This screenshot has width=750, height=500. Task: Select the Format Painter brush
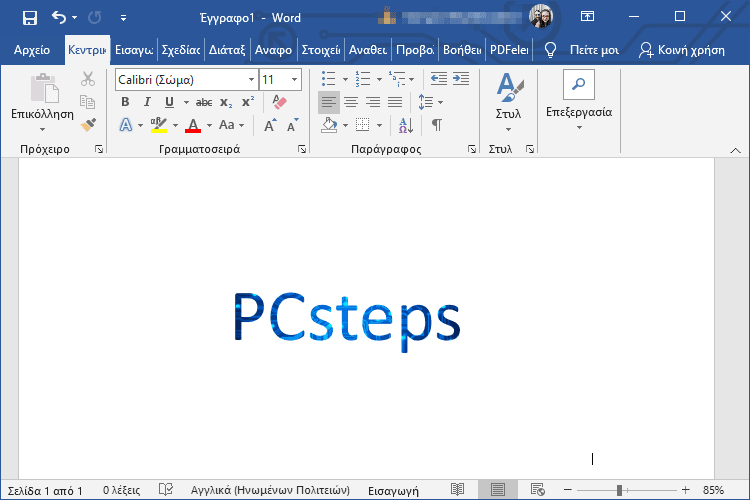(88, 124)
